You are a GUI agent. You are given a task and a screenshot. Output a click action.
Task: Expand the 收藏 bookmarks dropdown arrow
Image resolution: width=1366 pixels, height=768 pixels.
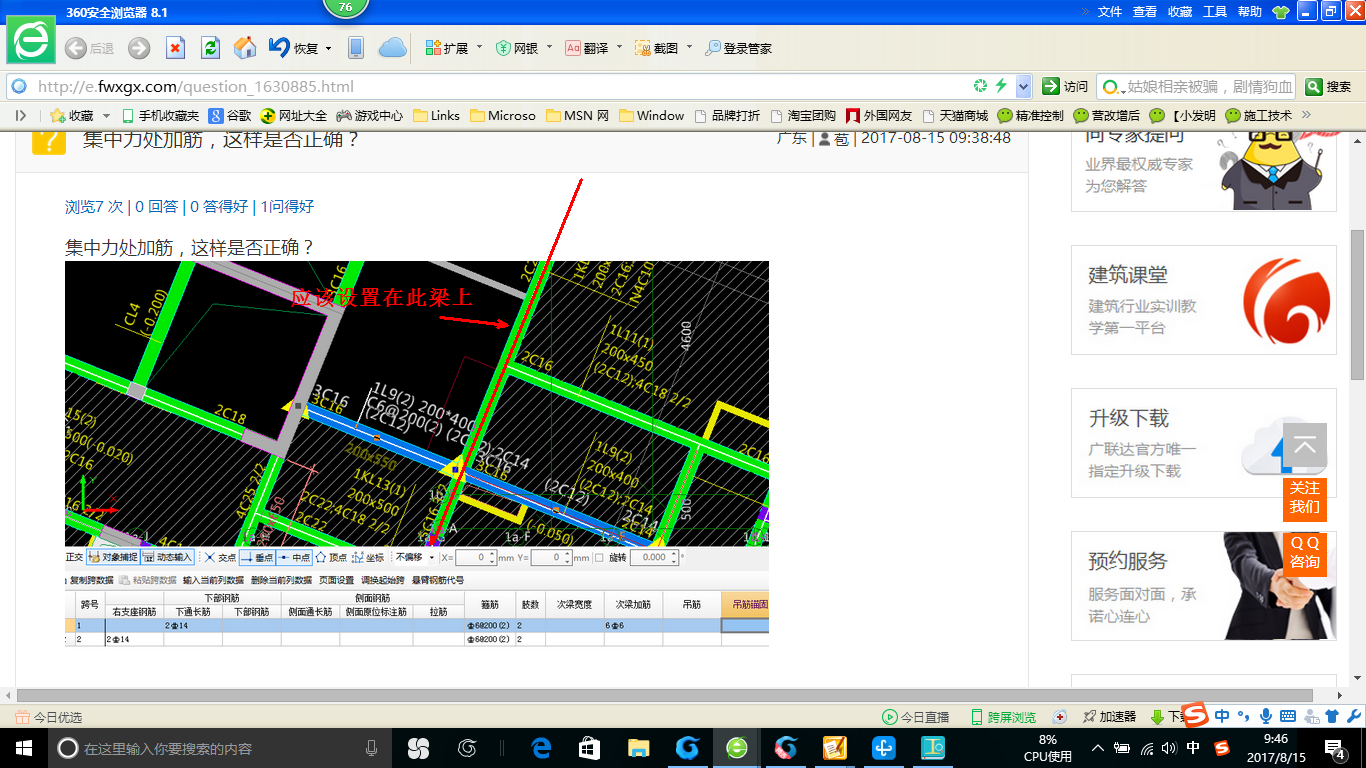pyautogui.click(x=104, y=116)
